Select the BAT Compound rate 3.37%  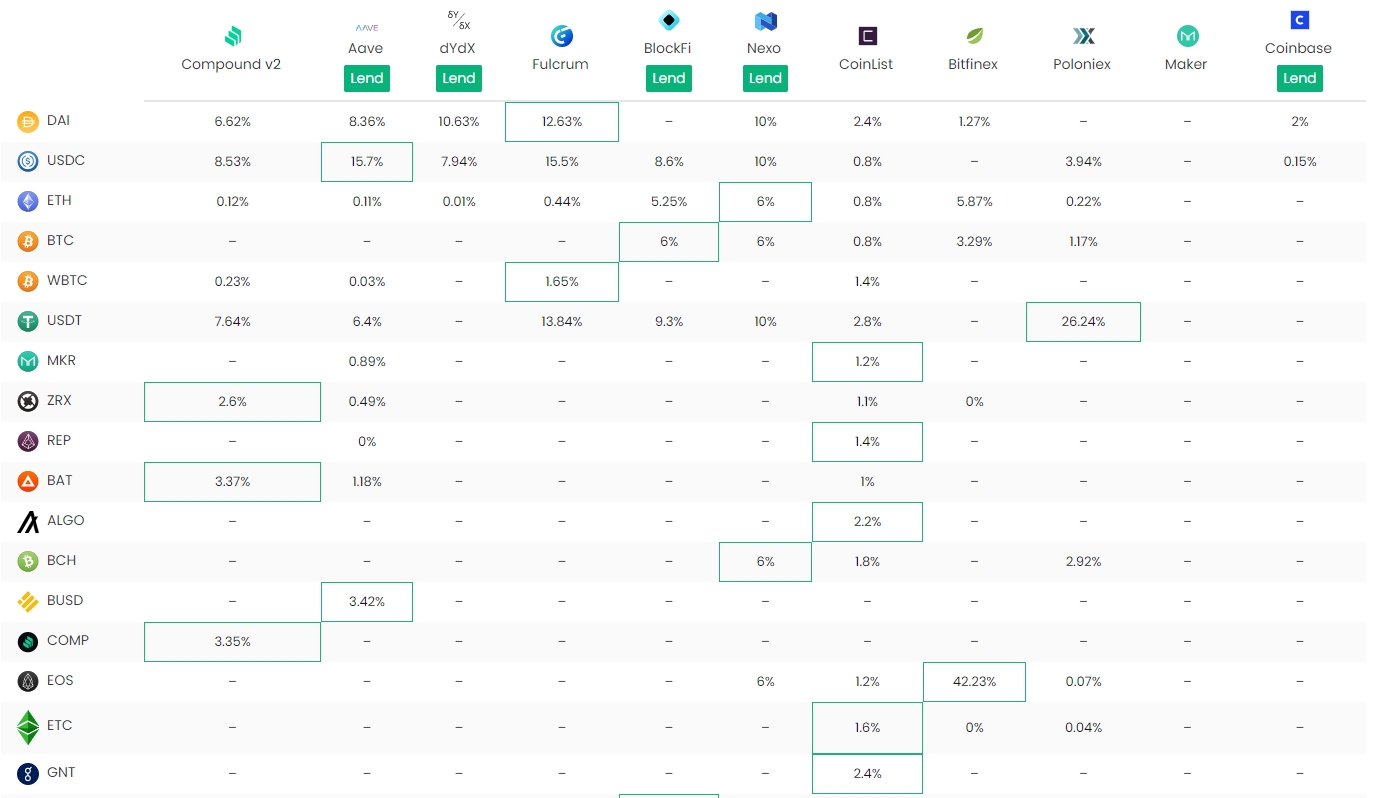click(x=232, y=482)
